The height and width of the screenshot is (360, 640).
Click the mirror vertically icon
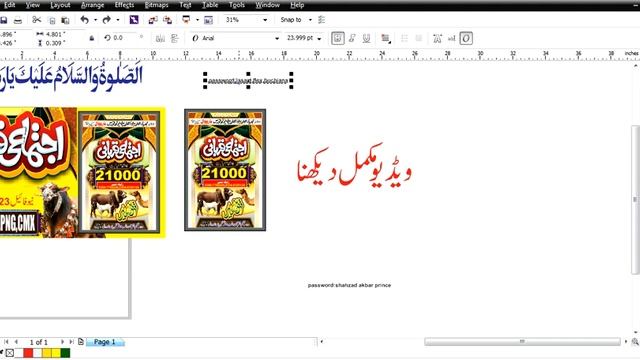point(175,38)
